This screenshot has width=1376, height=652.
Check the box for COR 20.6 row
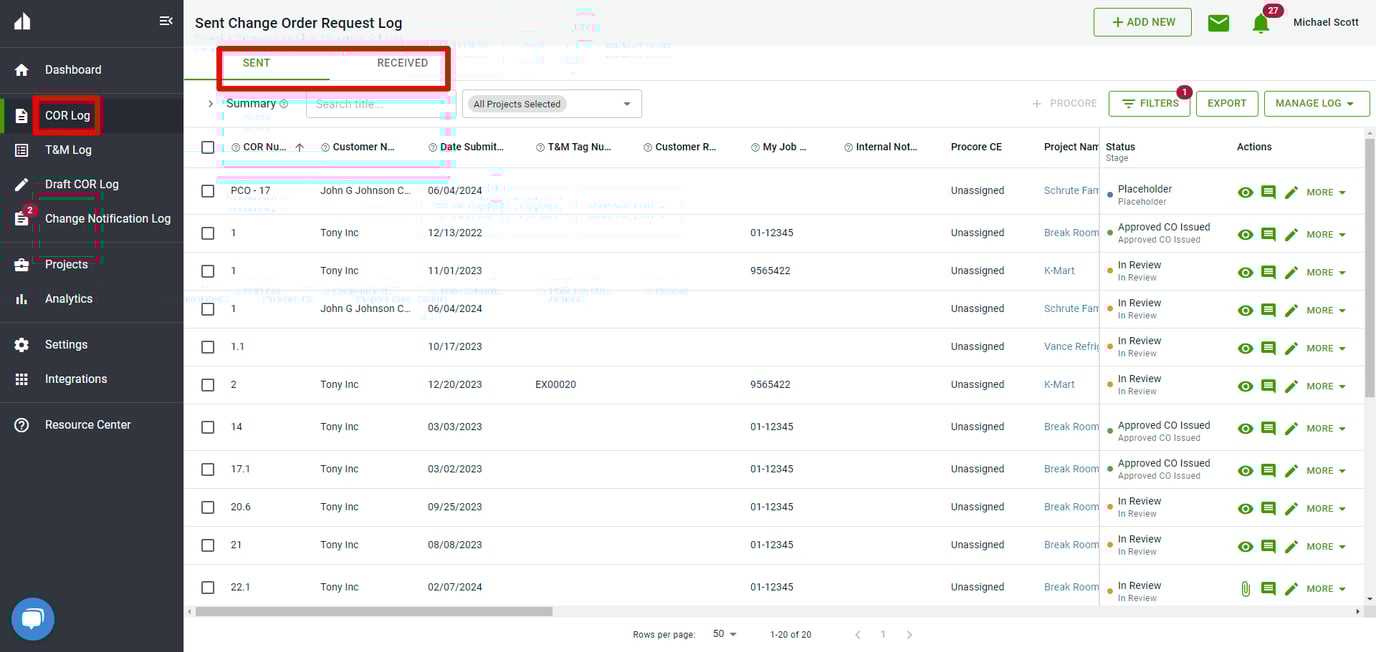[x=208, y=507]
